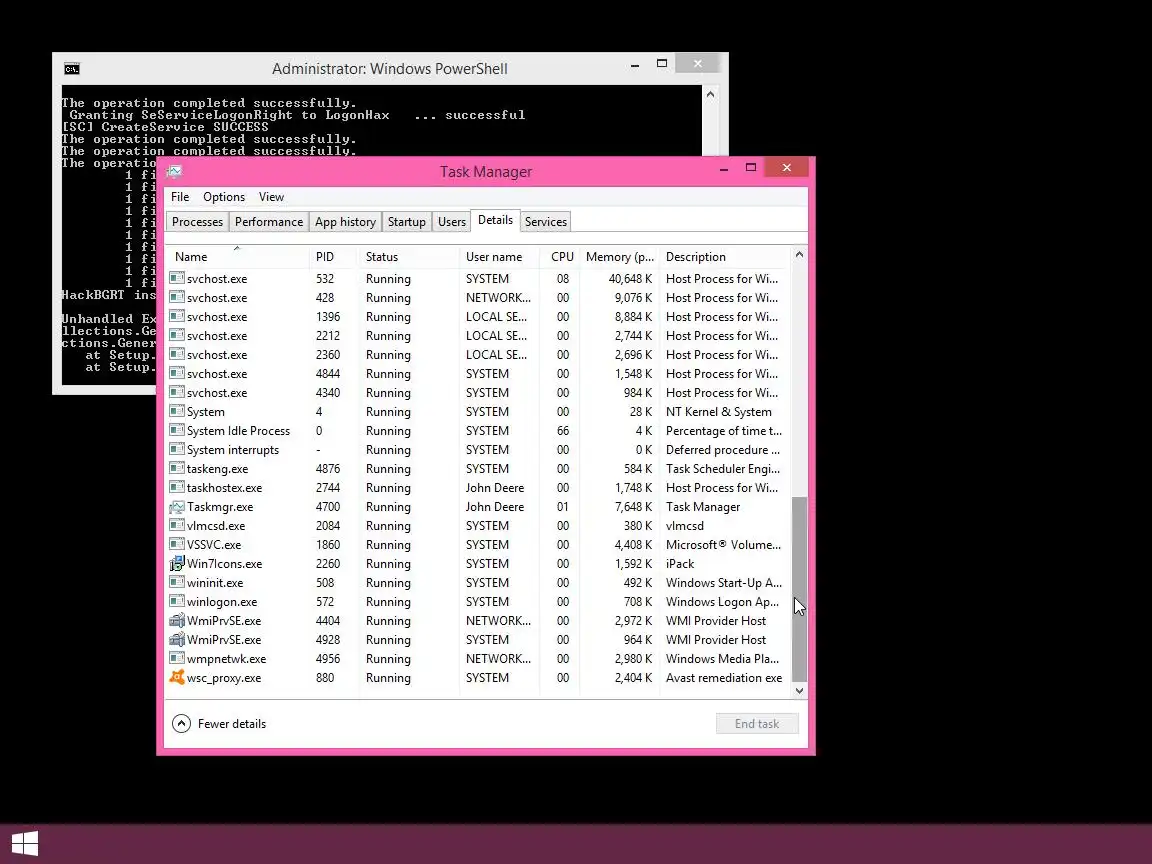Click the System interrupts row icon
Screen dimensions: 1152x864
pyautogui.click(x=176, y=450)
